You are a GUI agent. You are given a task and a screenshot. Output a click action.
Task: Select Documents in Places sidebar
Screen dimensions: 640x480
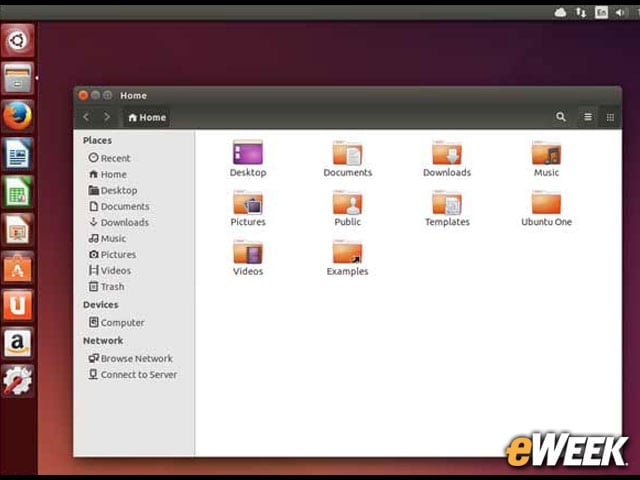click(119, 206)
